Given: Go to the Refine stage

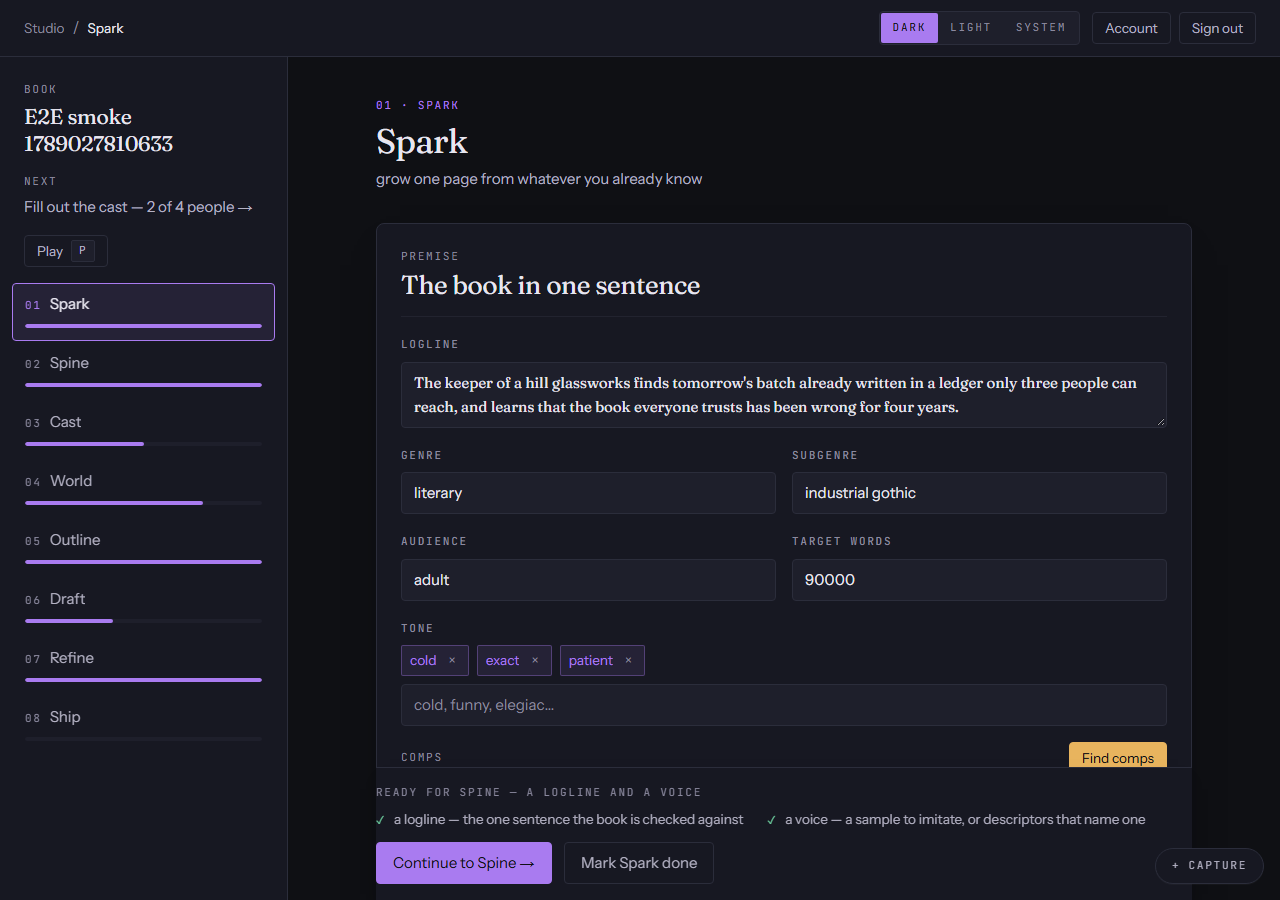Looking at the screenshot, I should pyautogui.click(x=143, y=666).
